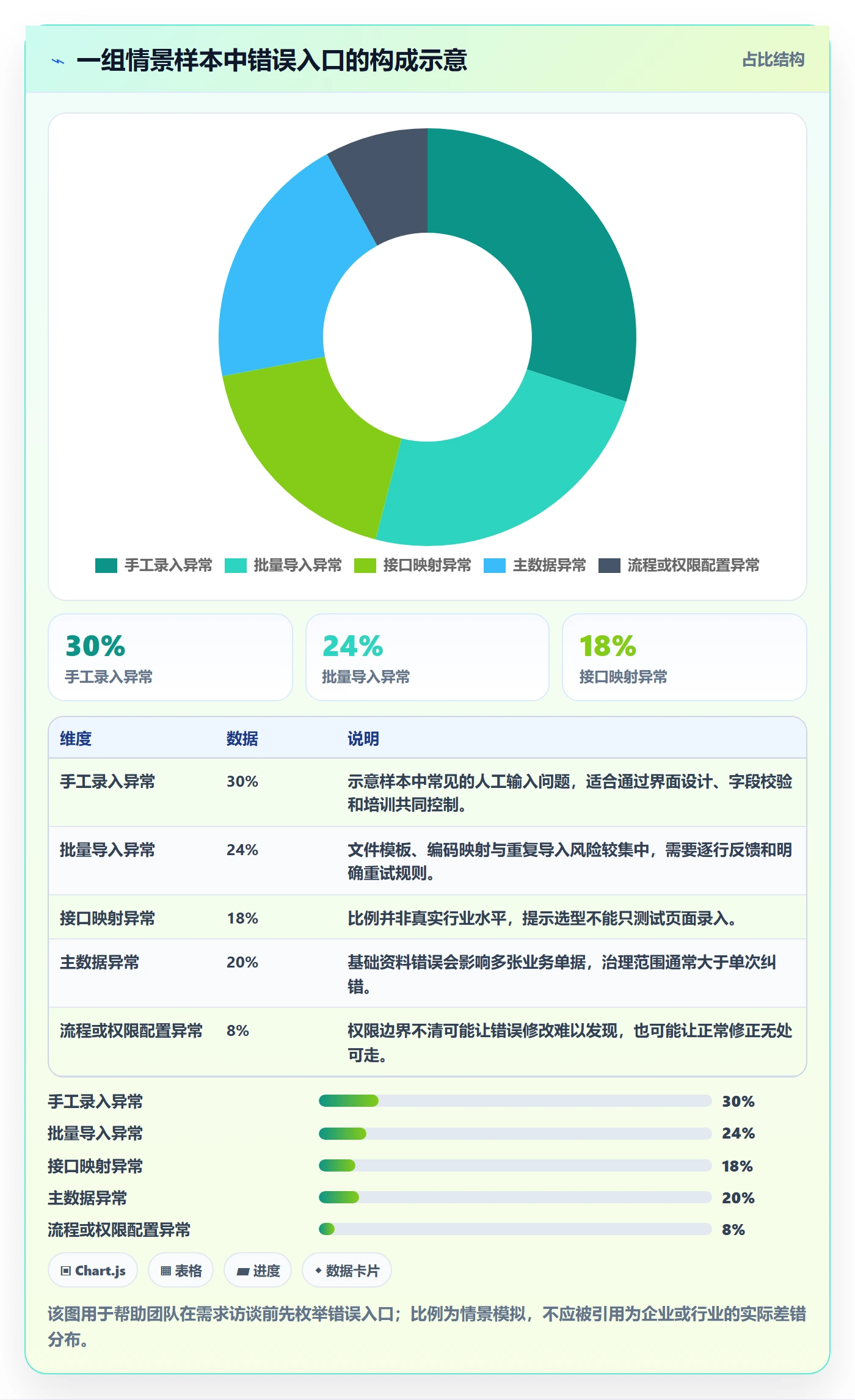Screen dimensions: 855x1400
Task: Select the 进度 tag chip
Action: pyautogui.click(x=258, y=1271)
